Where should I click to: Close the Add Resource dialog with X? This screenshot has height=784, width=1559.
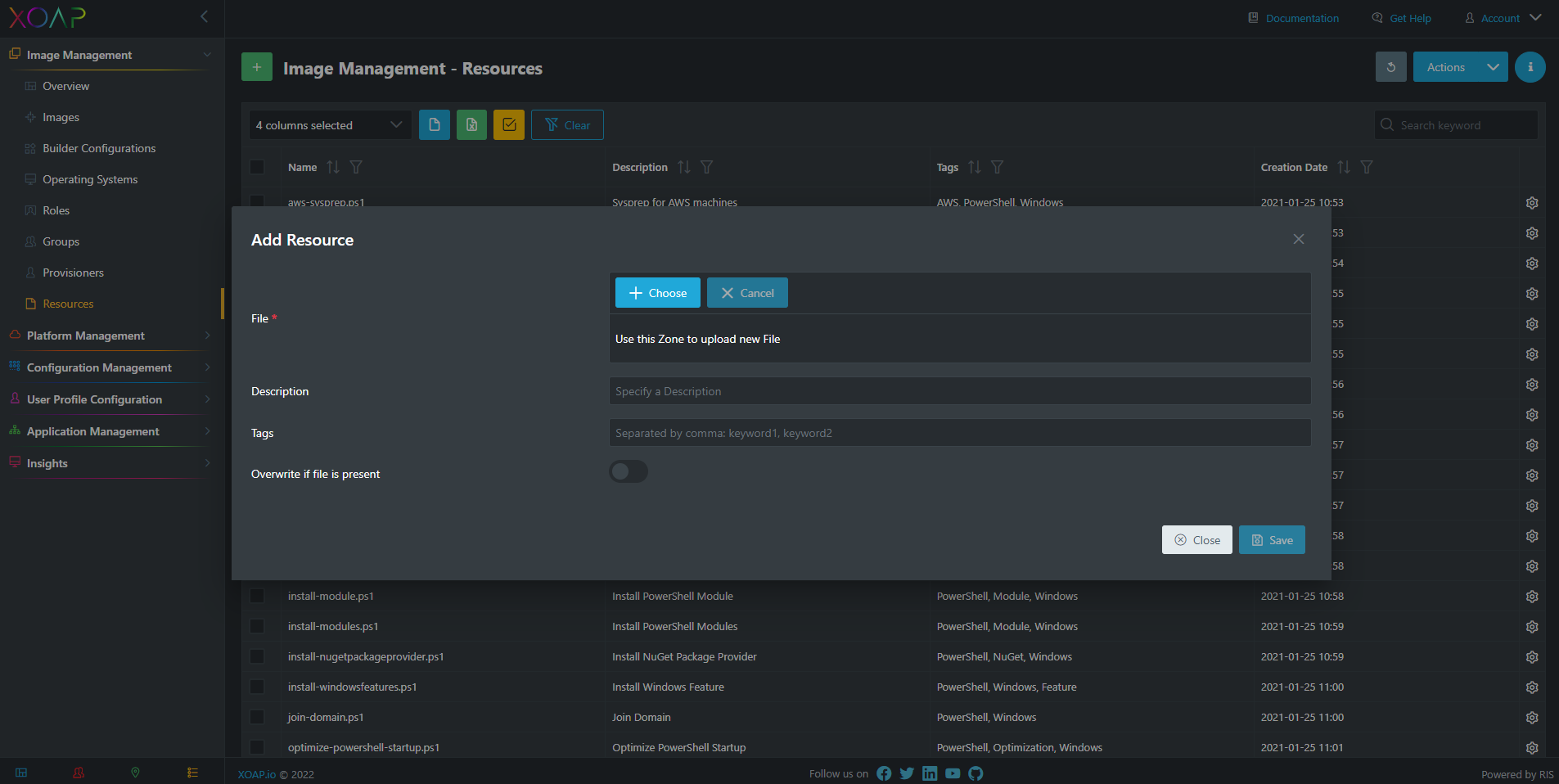[1299, 239]
